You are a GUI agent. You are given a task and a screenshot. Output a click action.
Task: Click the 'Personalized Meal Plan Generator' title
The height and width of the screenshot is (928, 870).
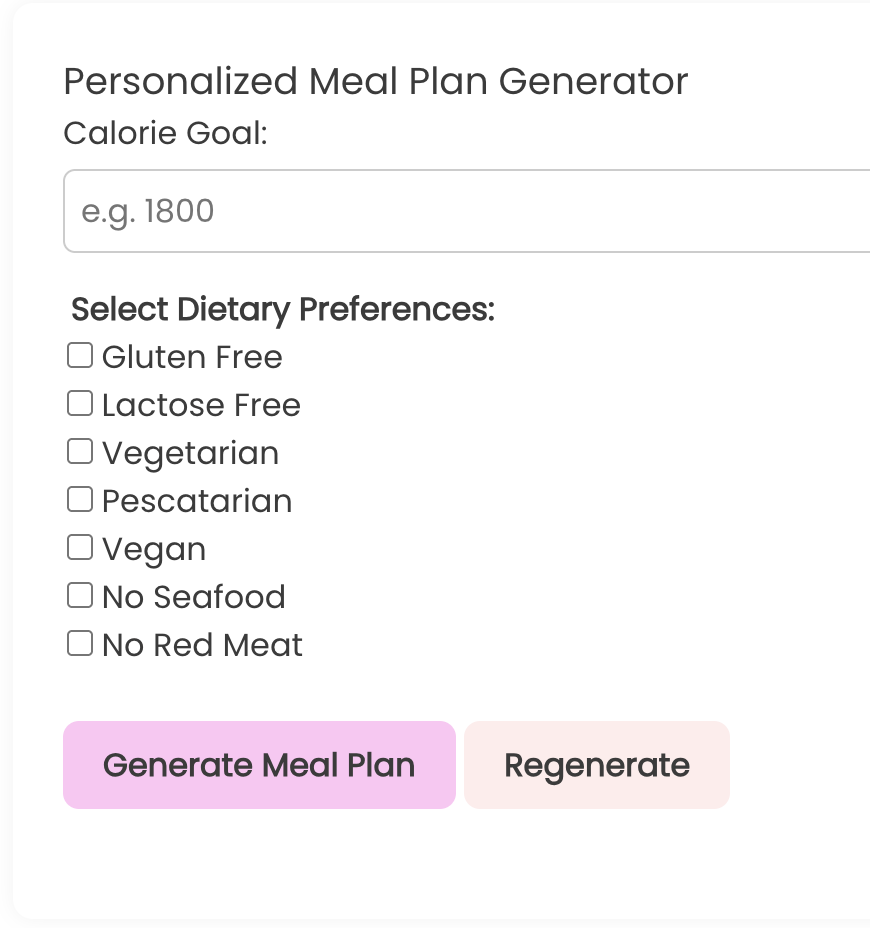click(x=376, y=81)
